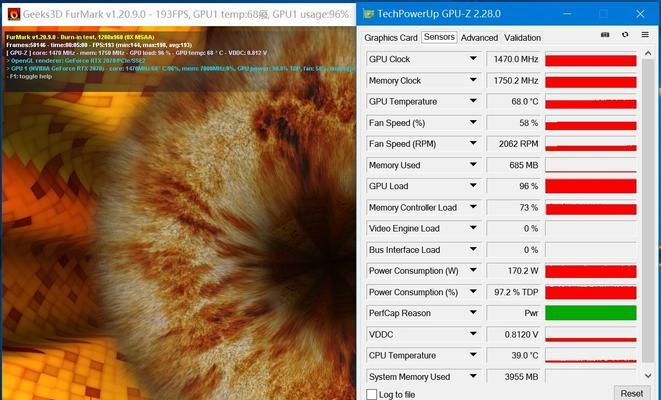Click the Power Consumption (W) history graph

591,271
